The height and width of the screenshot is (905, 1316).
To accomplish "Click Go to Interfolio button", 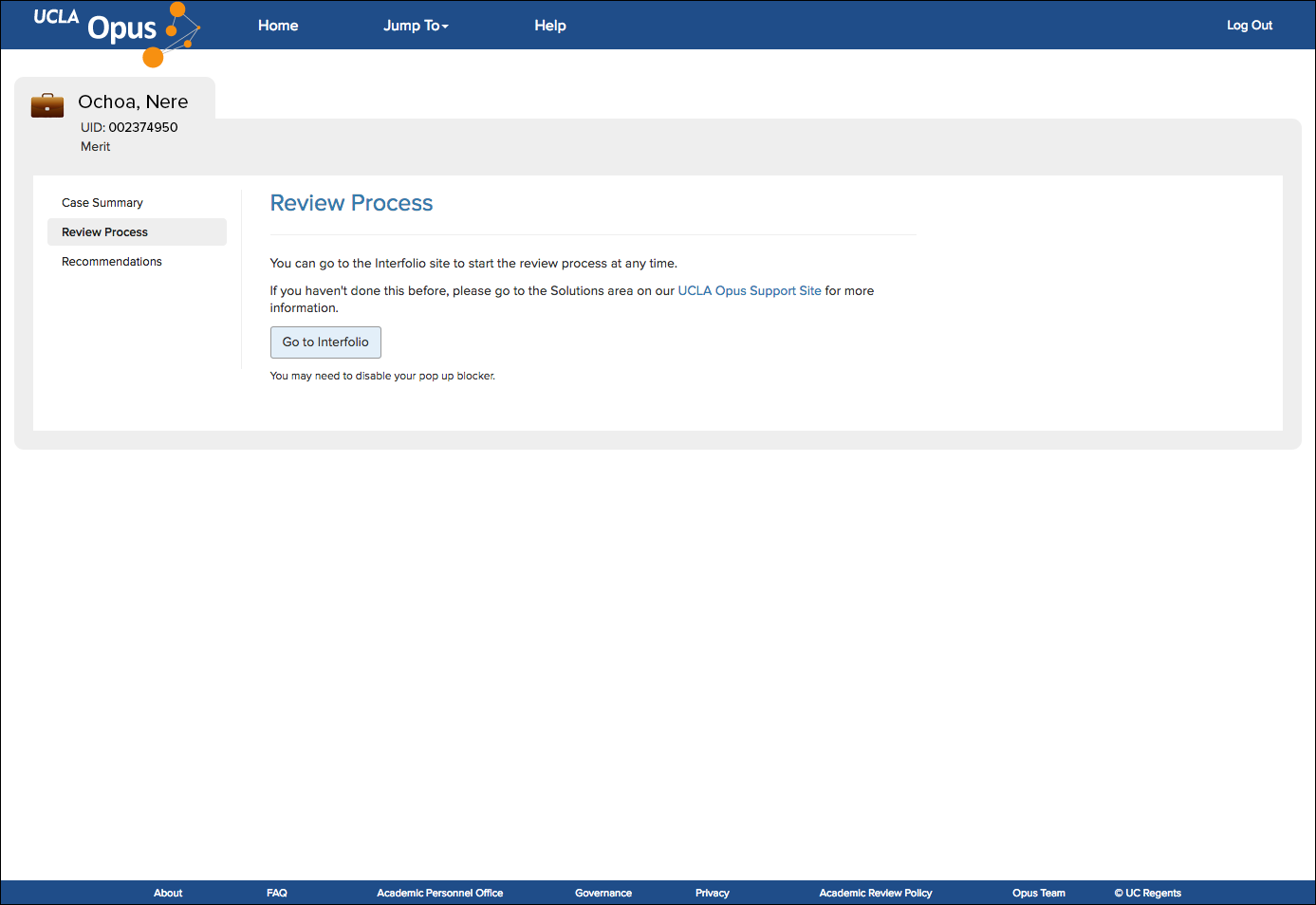I will (325, 342).
